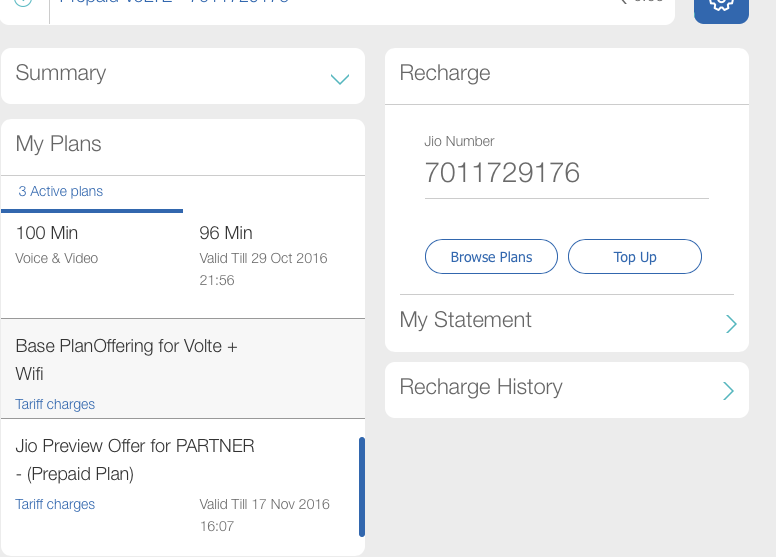Click the Recharge History label

pos(481,387)
